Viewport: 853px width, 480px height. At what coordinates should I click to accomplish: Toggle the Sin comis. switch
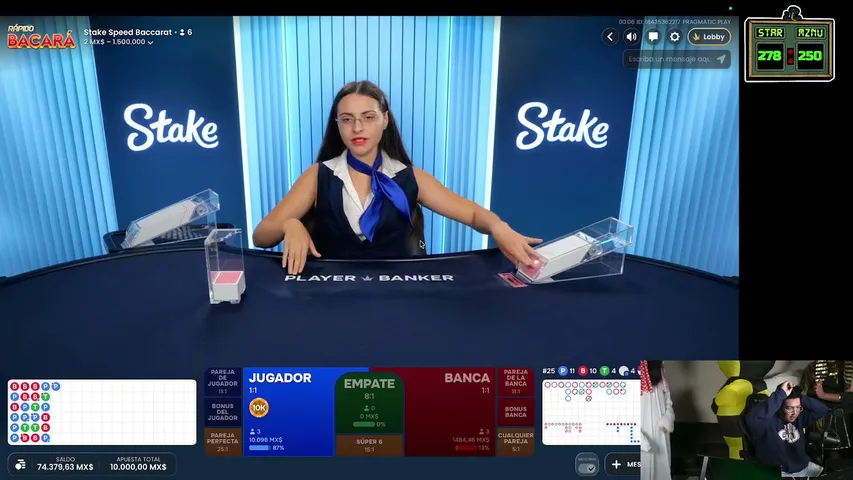pyautogui.click(x=586, y=465)
